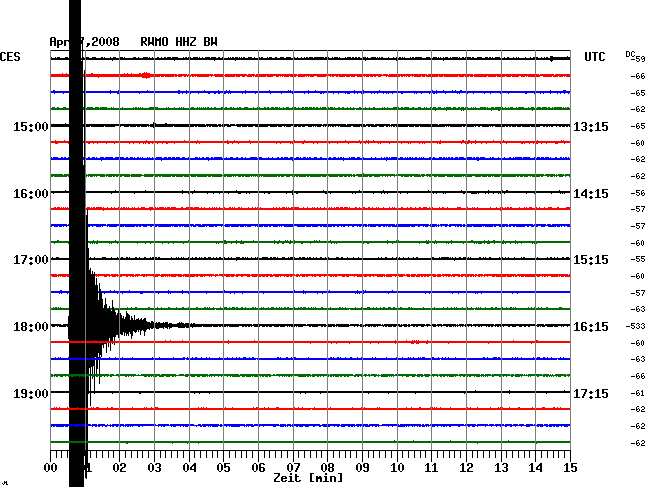
Task: Click the "16:00" local time label
Action: 31,194
